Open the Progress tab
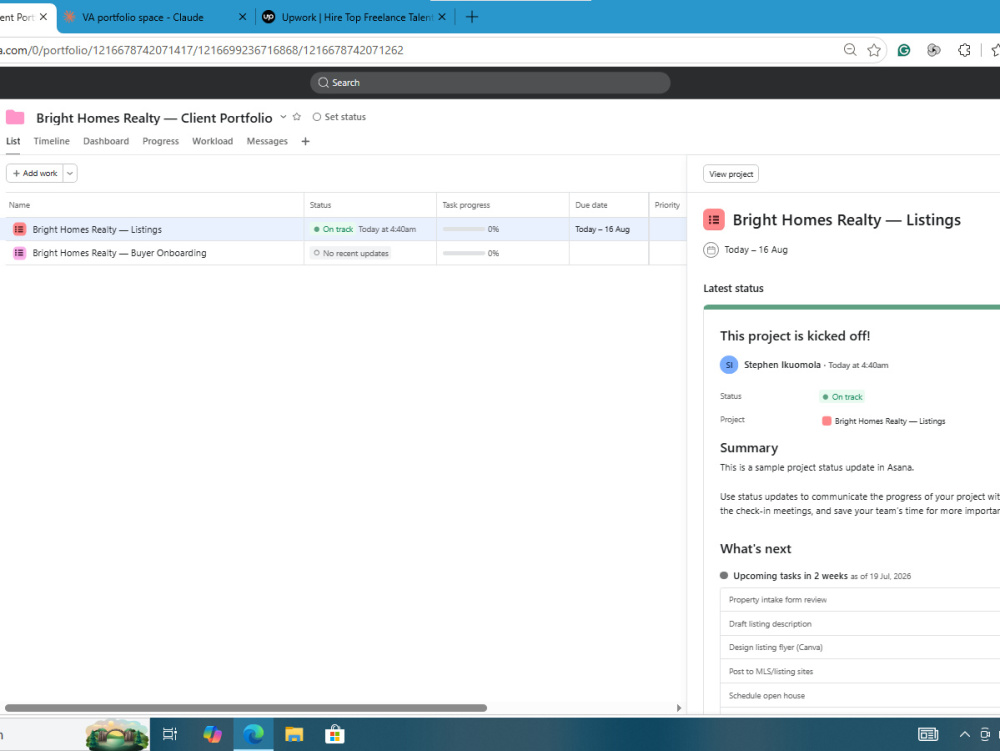This screenshot has height=751, width=1000. tap(161, 141)
